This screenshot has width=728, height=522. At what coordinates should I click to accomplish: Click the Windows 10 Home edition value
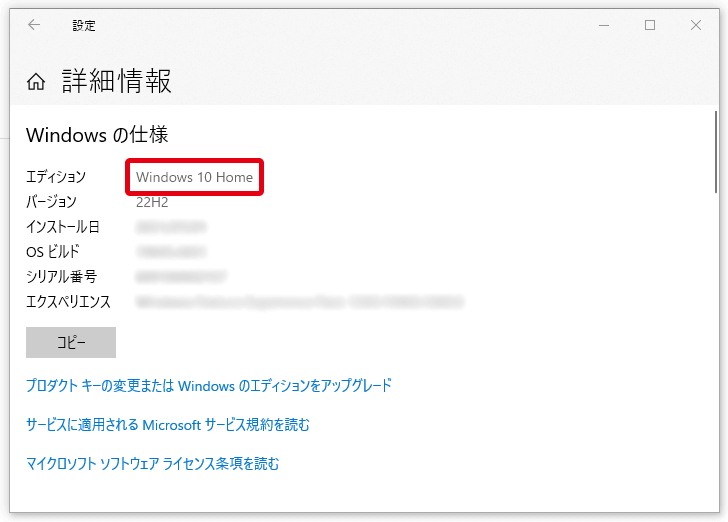[x=194, y=177]
